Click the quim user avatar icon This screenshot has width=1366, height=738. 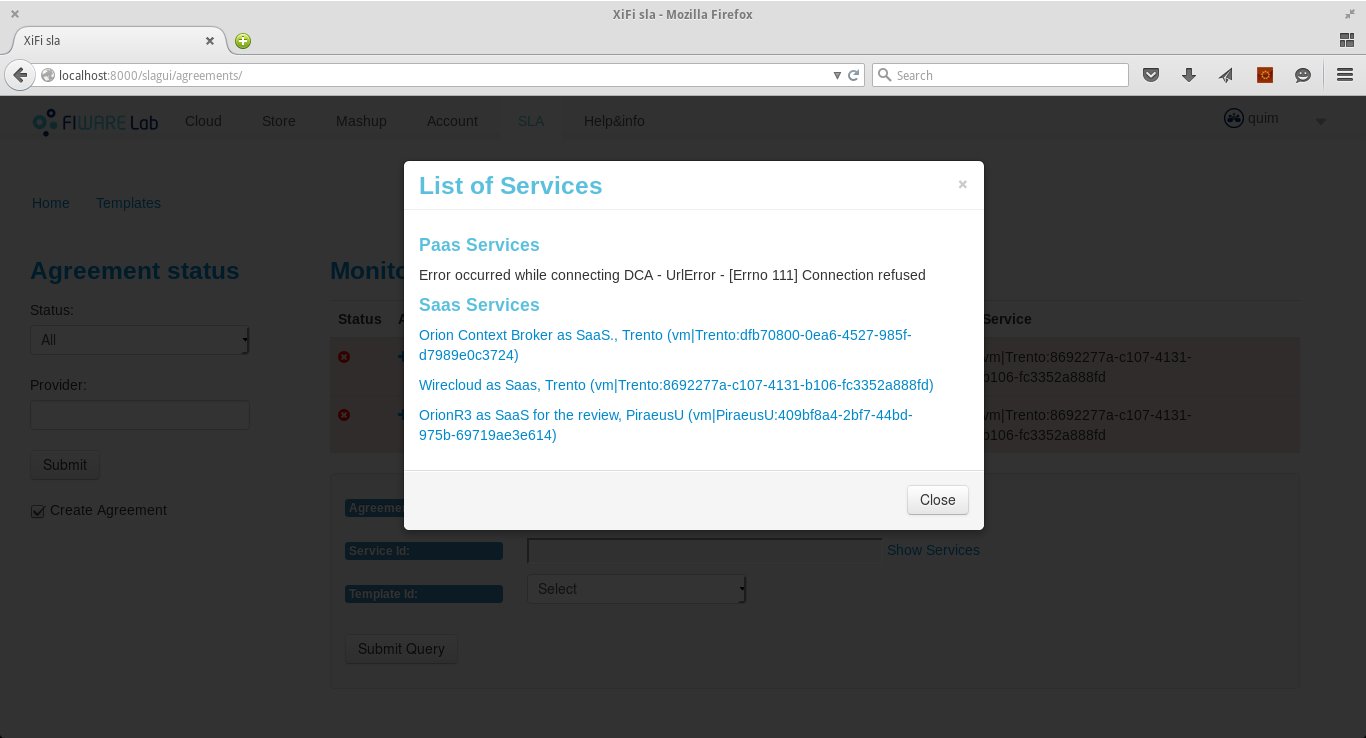[1233, 118]
